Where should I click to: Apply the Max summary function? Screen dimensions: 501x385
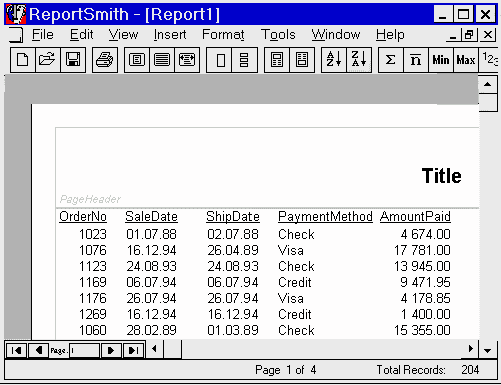tap(466, 60)
